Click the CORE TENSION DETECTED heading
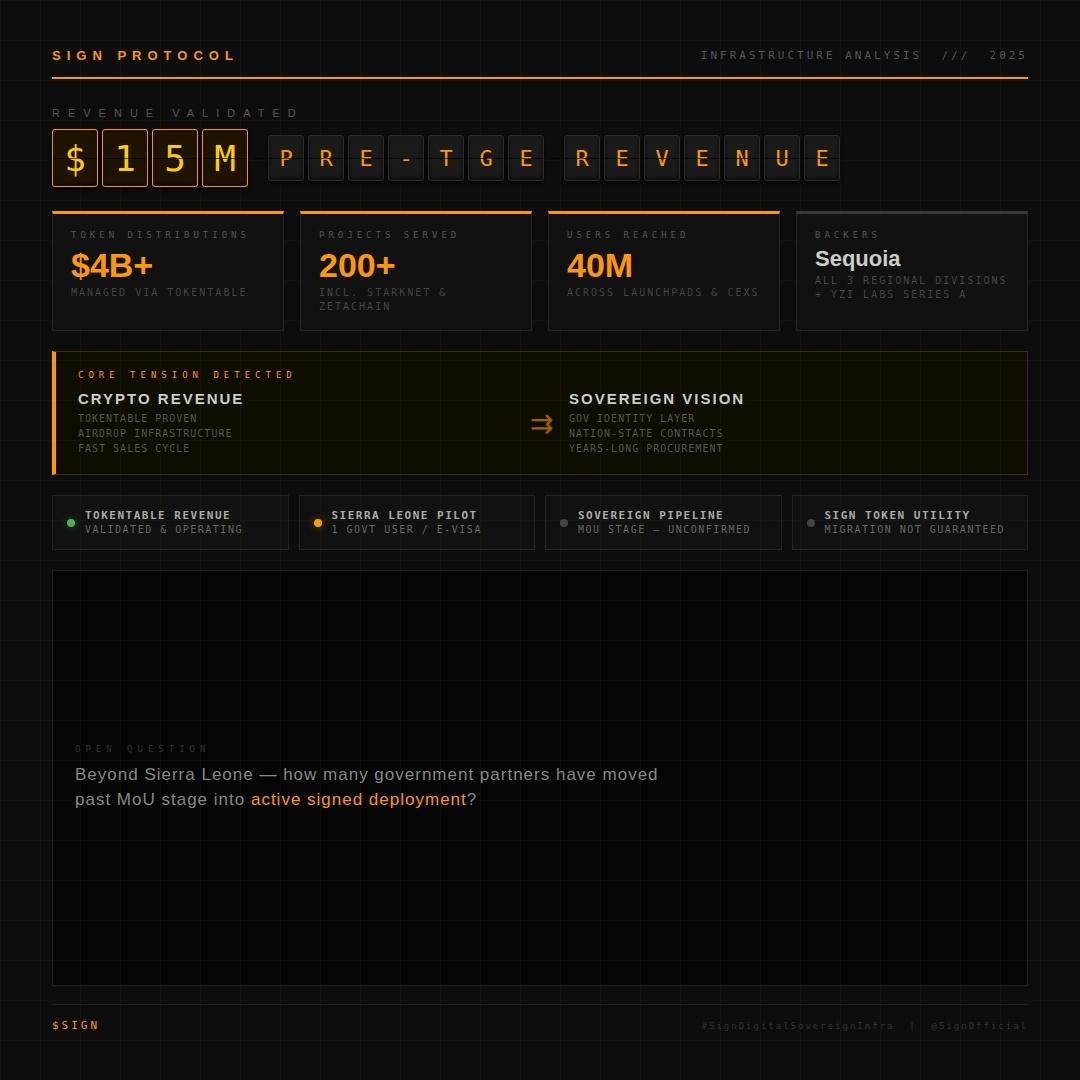Screen dimensions: 1080x1080 coord(186,375)
